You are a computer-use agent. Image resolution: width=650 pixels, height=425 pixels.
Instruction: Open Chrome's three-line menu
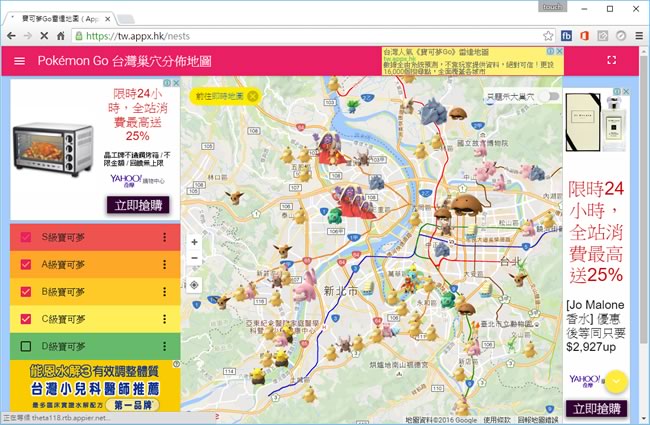[637, 35]
